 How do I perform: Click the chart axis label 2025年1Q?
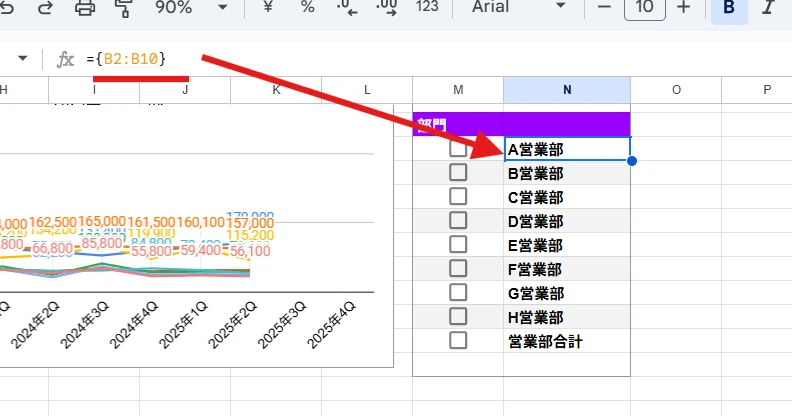[183, 324]
